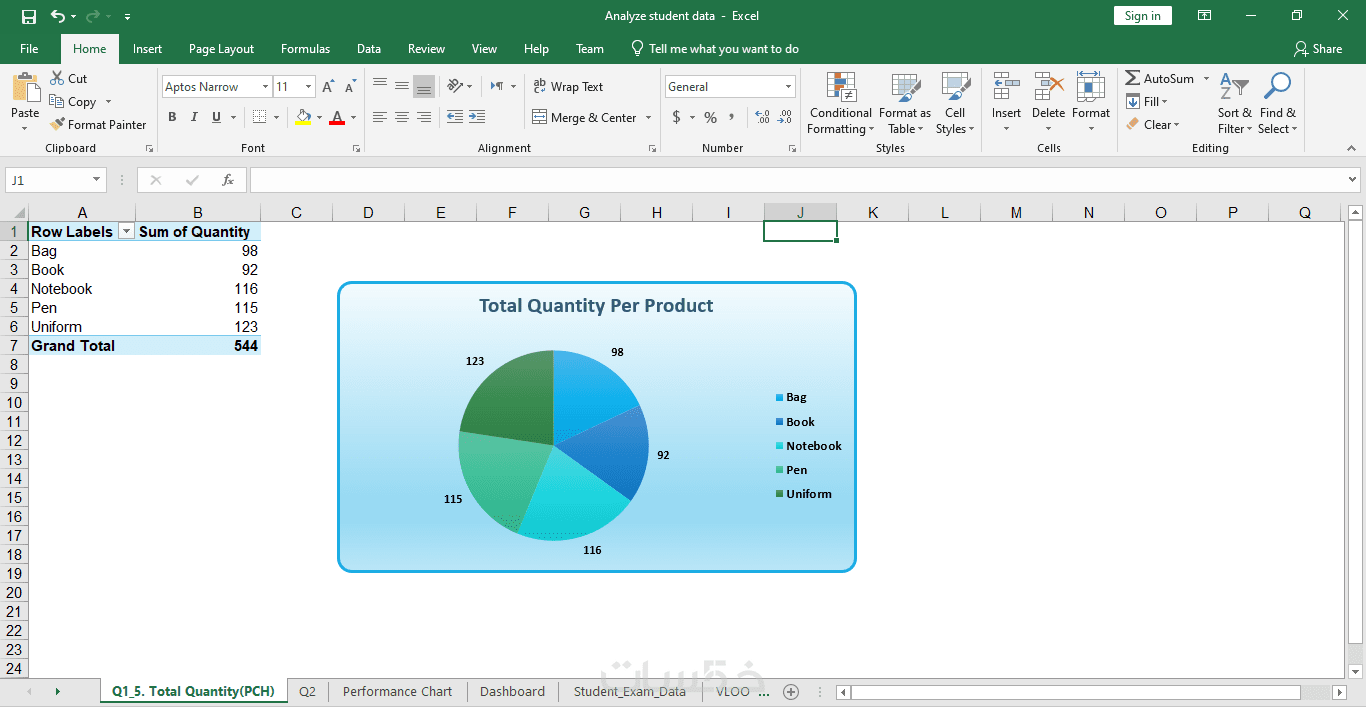Click the Insert Function fx icon
Screen dimensions: 1366x707
point(228,180)
